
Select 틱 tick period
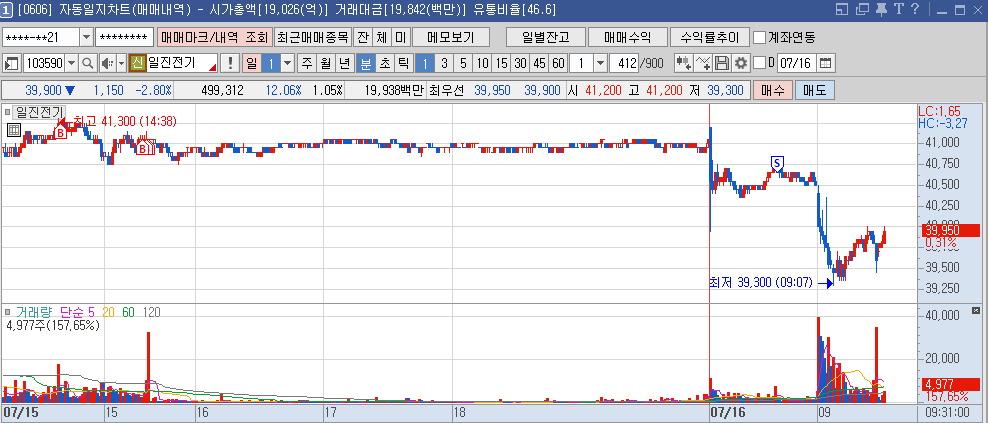coord(403,63)
